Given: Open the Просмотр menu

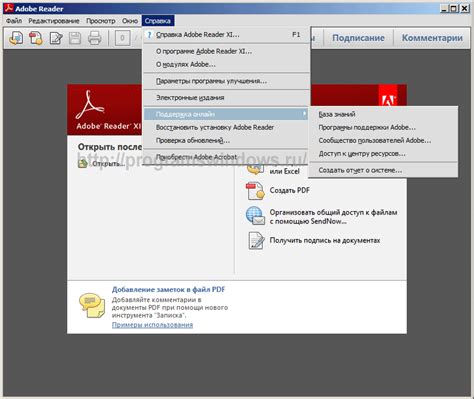Looking at the screenshot, I should point(101,21).
